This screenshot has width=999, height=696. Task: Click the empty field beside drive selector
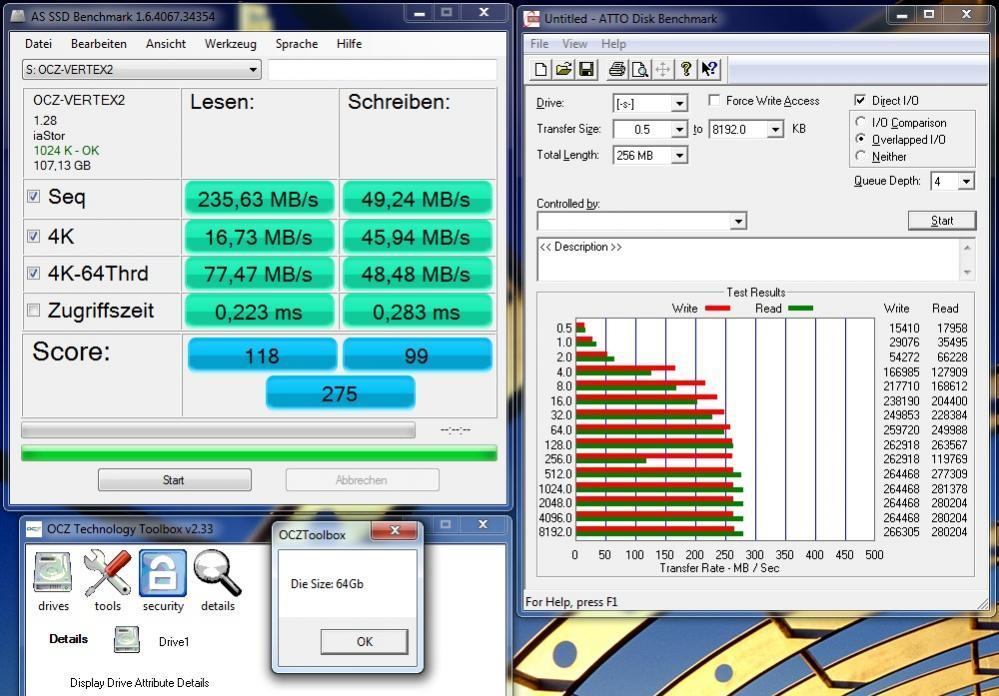click(382, 70)
